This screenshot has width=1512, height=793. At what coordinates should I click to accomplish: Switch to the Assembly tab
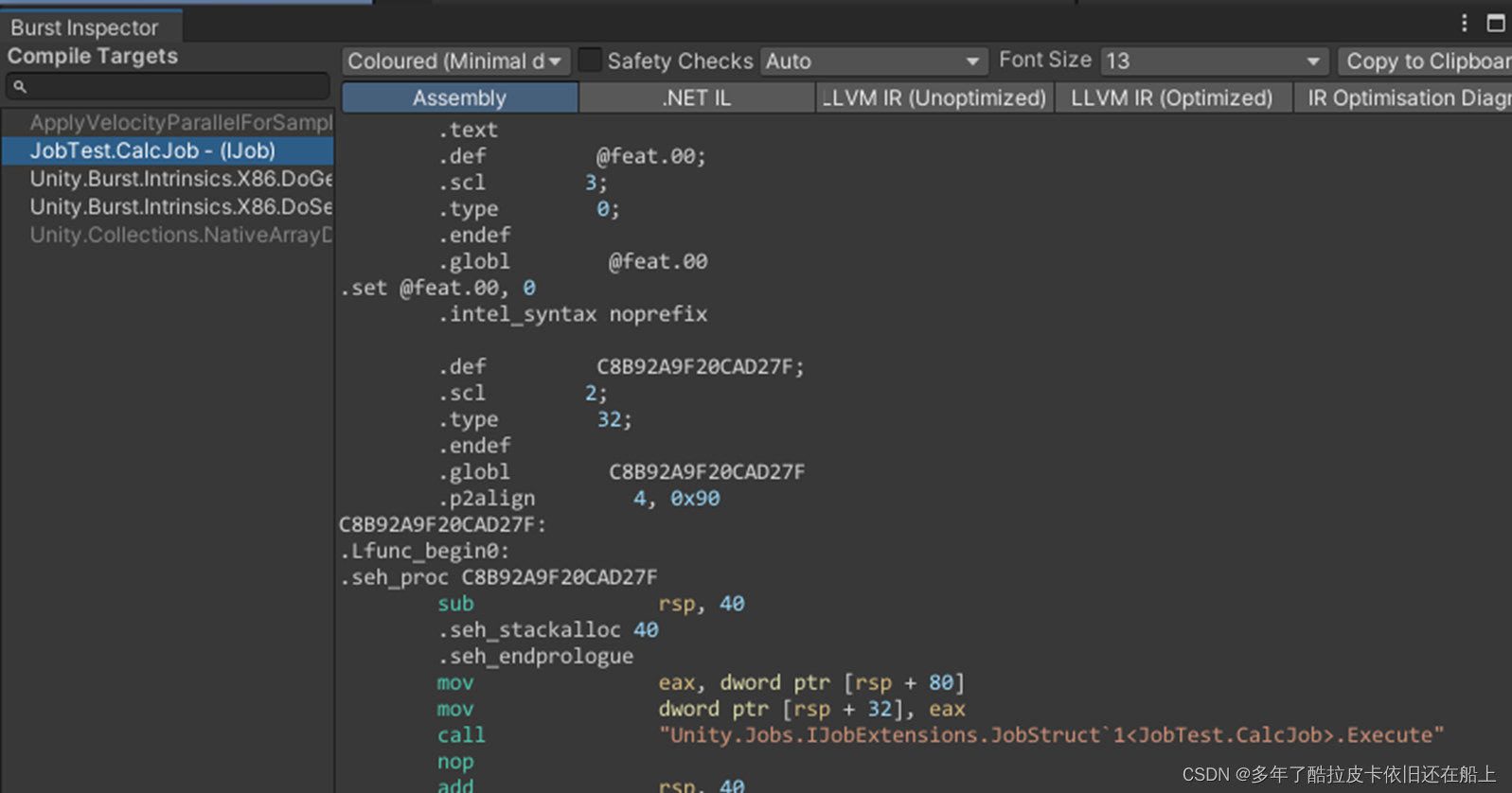point(460,97)
